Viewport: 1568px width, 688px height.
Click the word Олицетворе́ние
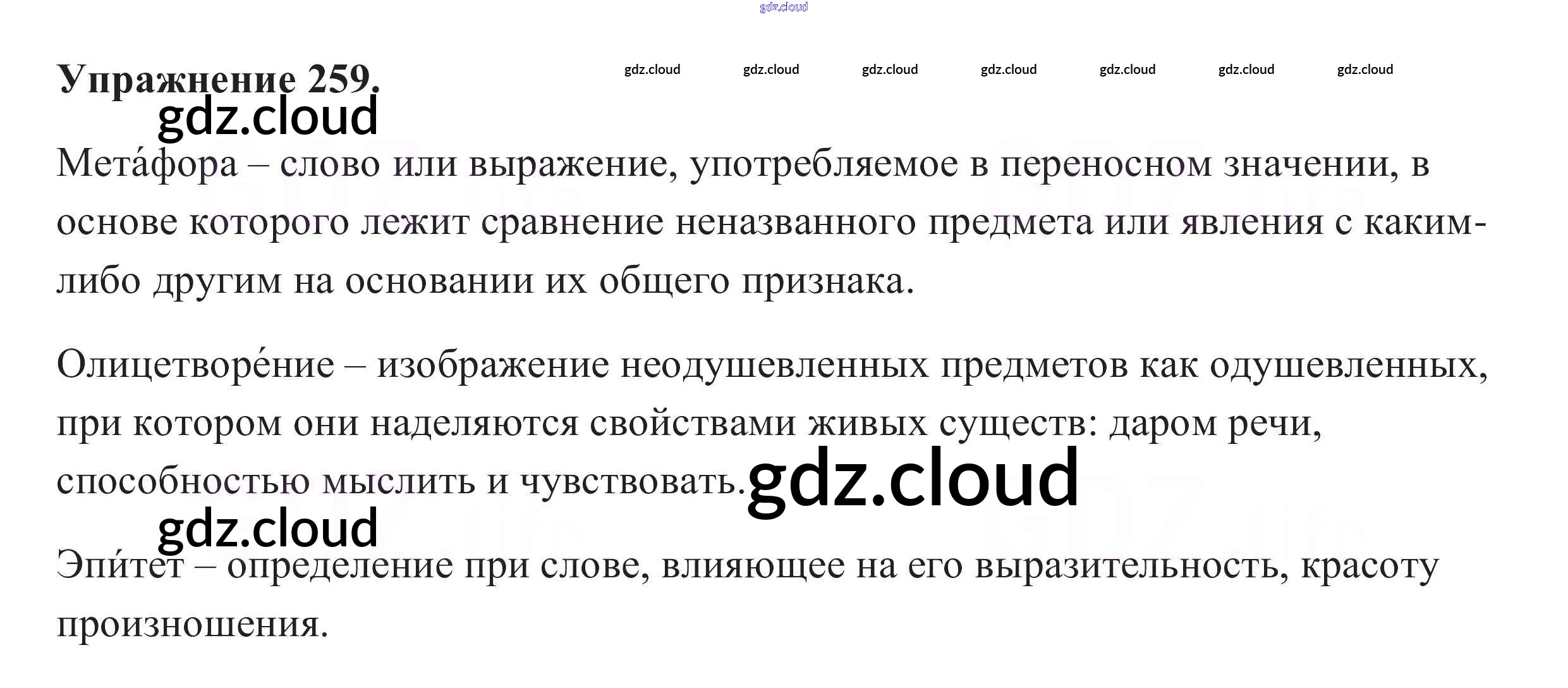[x=195, y=365]
